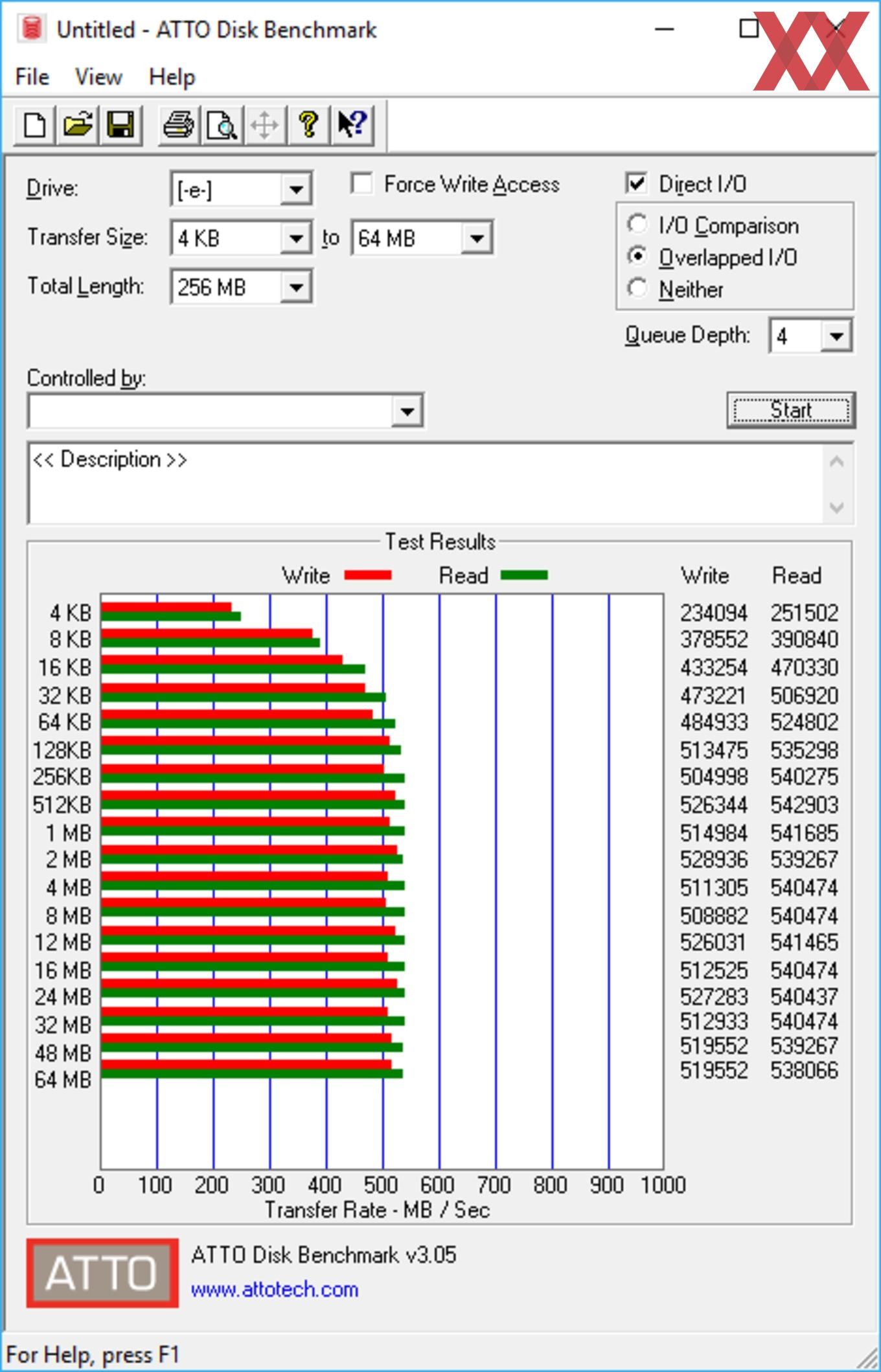
Task: Open the www.attotech.com link
Action: pos(275,1289)
